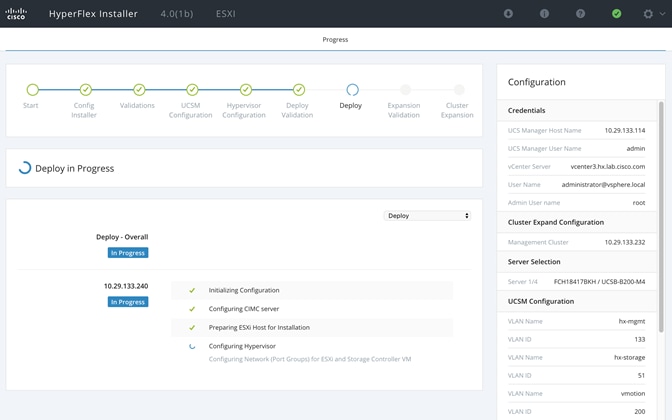Click spinner beside Configuring Hypervisor
The width and height of the screenshot is (672, 420).
[192, 346]
